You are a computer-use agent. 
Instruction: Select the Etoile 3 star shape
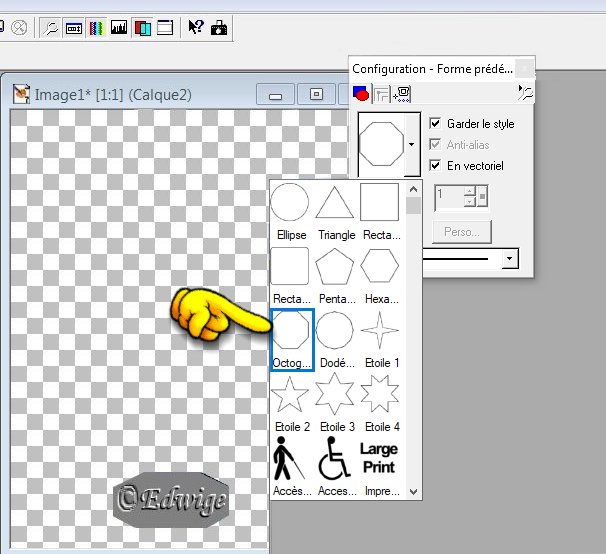point(335,404)
